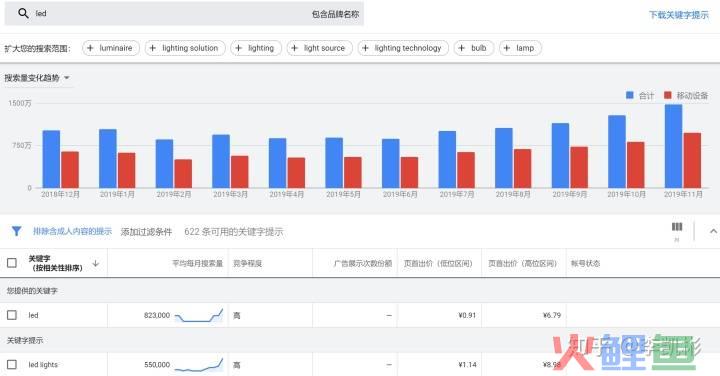Click the blue bar for 2019年6月
This screenshot has width=720, height=376.
click(x=390, y=163)
